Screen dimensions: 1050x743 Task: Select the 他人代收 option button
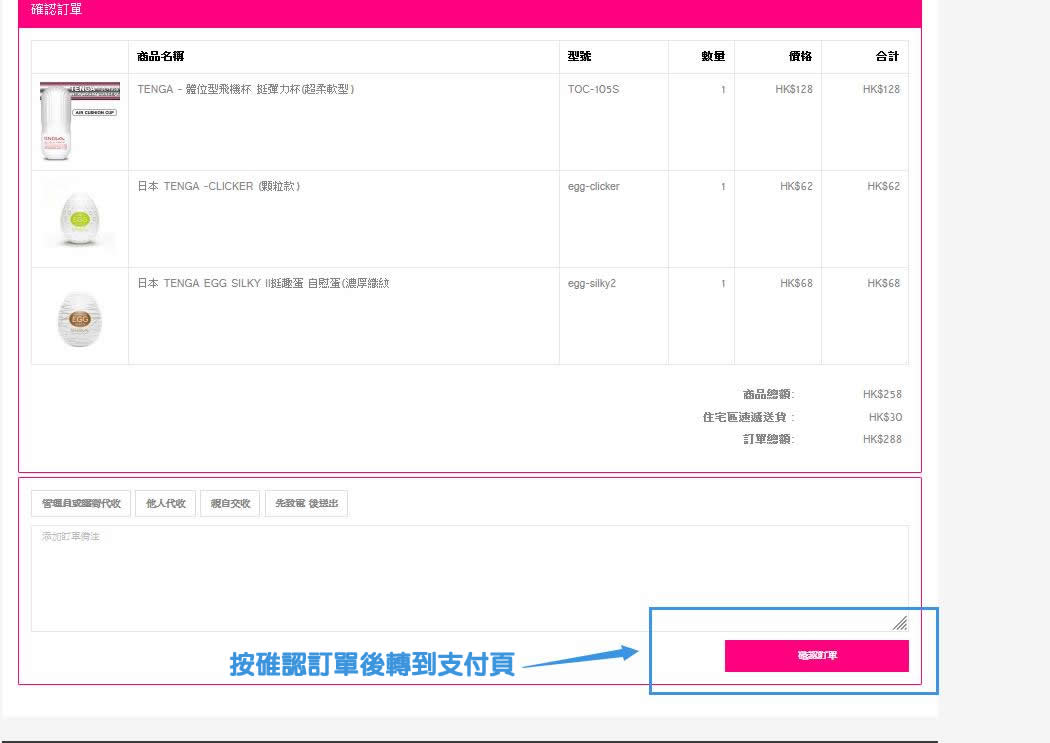(165, 503)
